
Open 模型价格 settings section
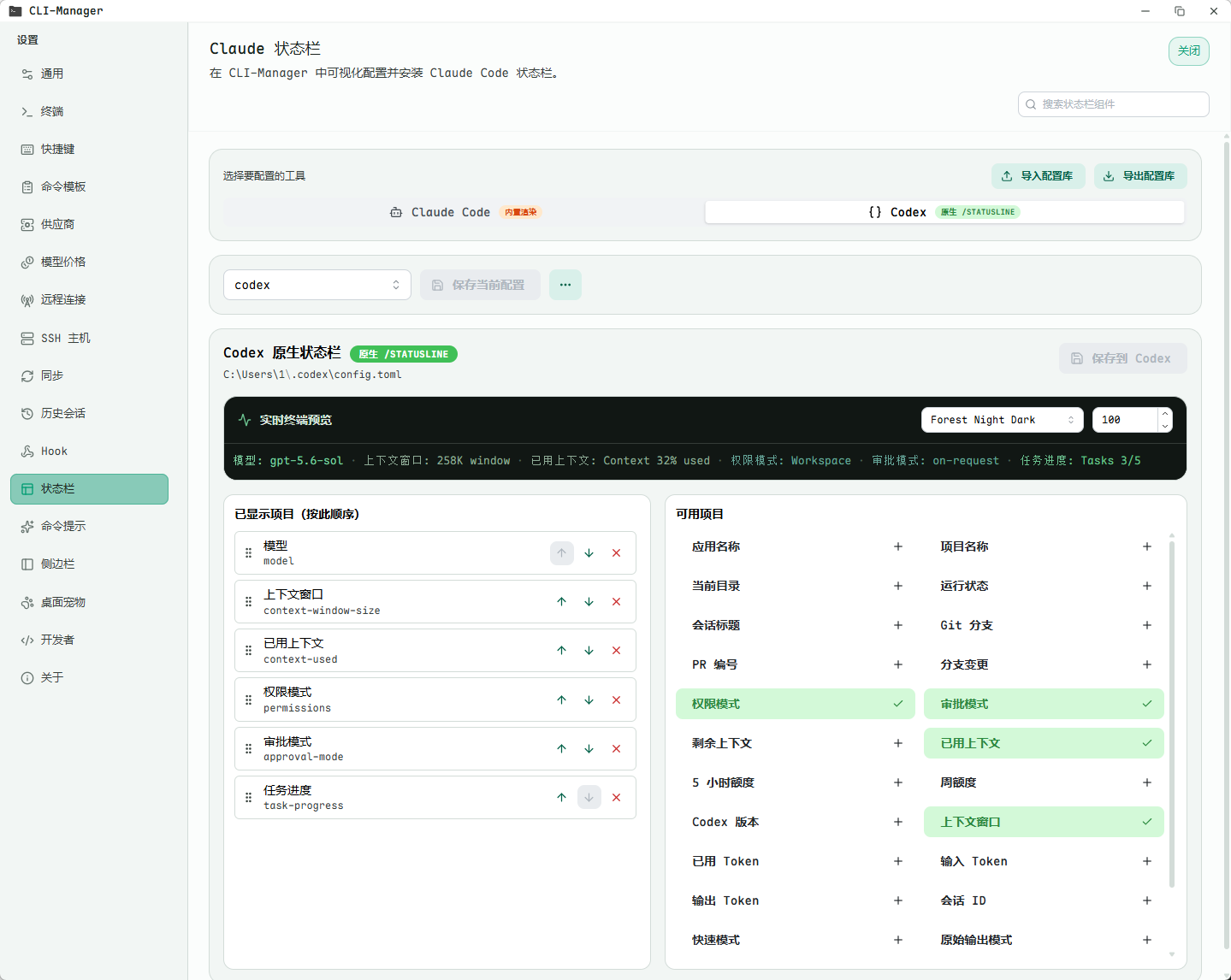click(x=89, y=262)
